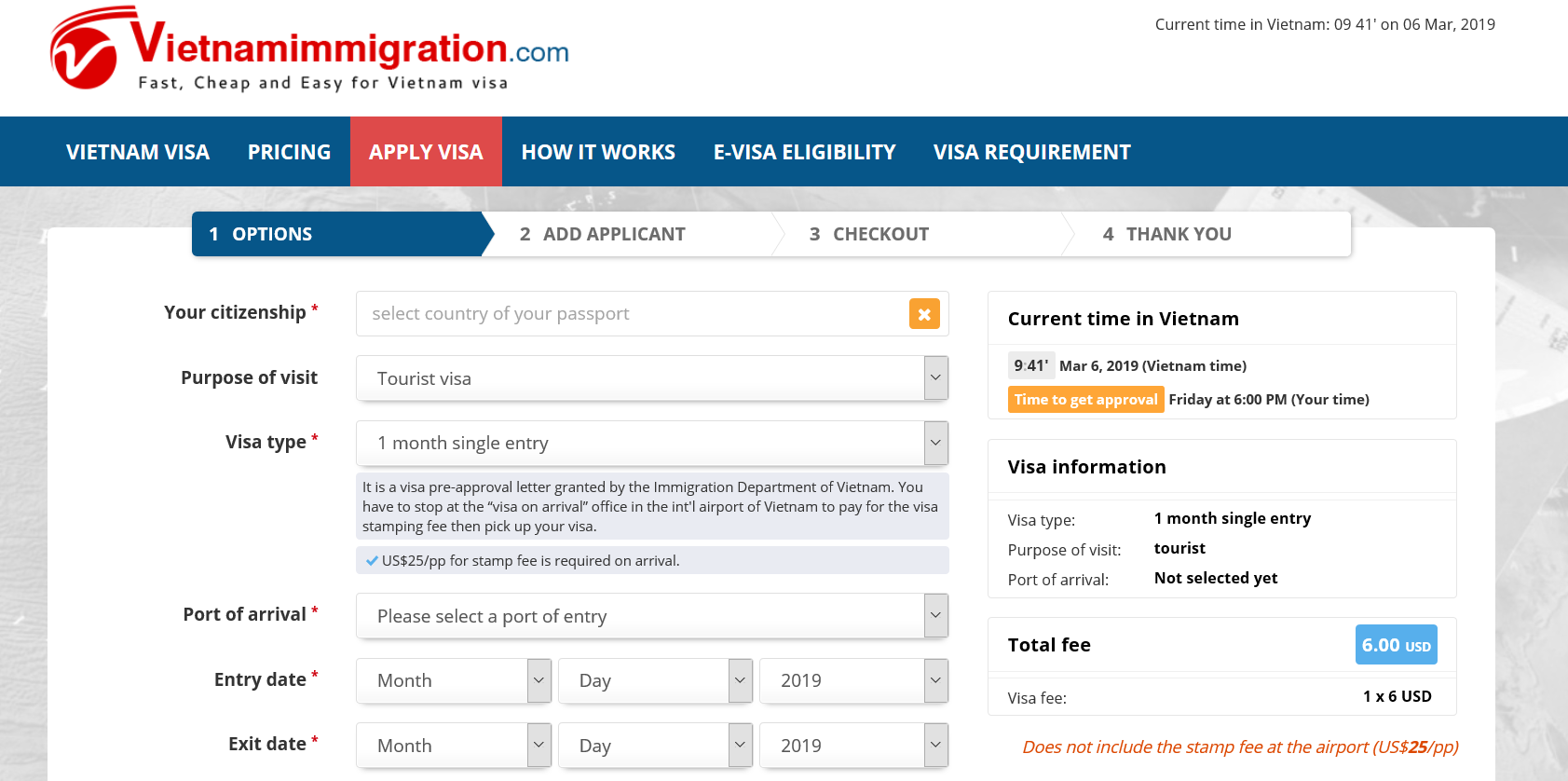Open Visa Requirement menu item
Screen dimensions: 1568x781
point(1031,152)
